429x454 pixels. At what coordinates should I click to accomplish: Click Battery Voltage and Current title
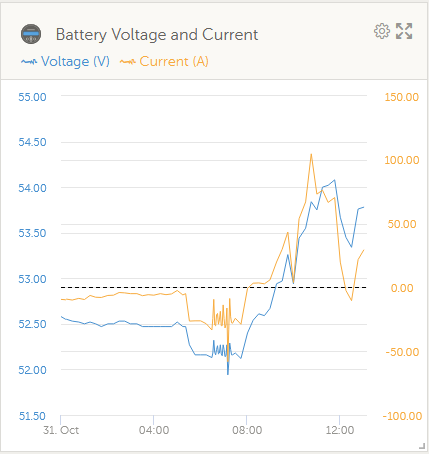pyautogui.click(x=157, y=34)
